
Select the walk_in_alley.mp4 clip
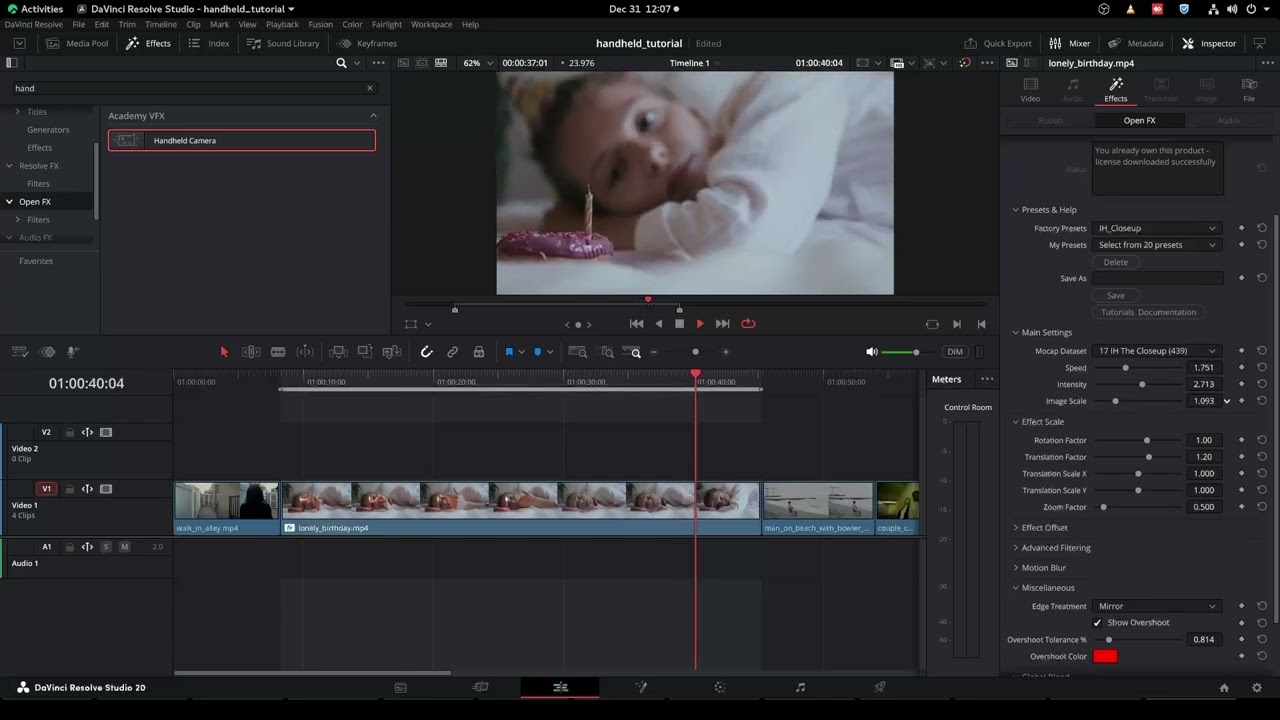(x=227, y=508)
